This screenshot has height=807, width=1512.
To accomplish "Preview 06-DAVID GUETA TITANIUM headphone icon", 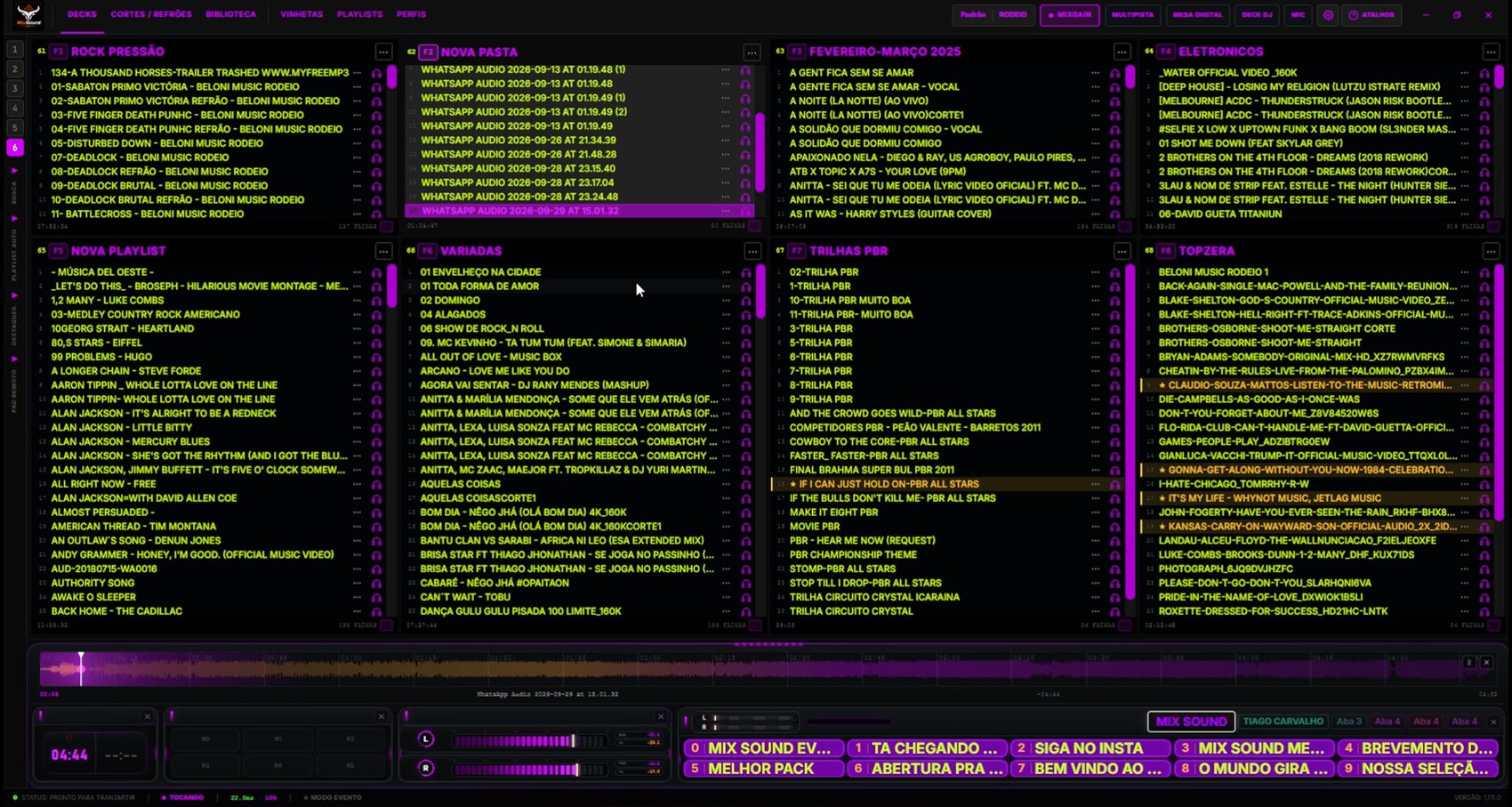I will 1484,214.
